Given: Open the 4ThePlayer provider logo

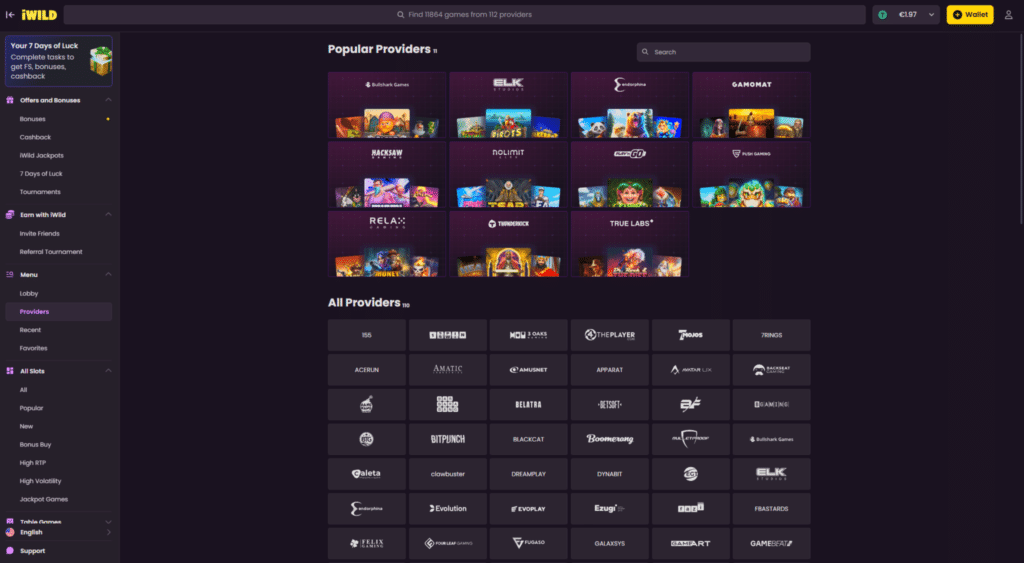Looking at the screenshot, I should click(x=609, y=335).
